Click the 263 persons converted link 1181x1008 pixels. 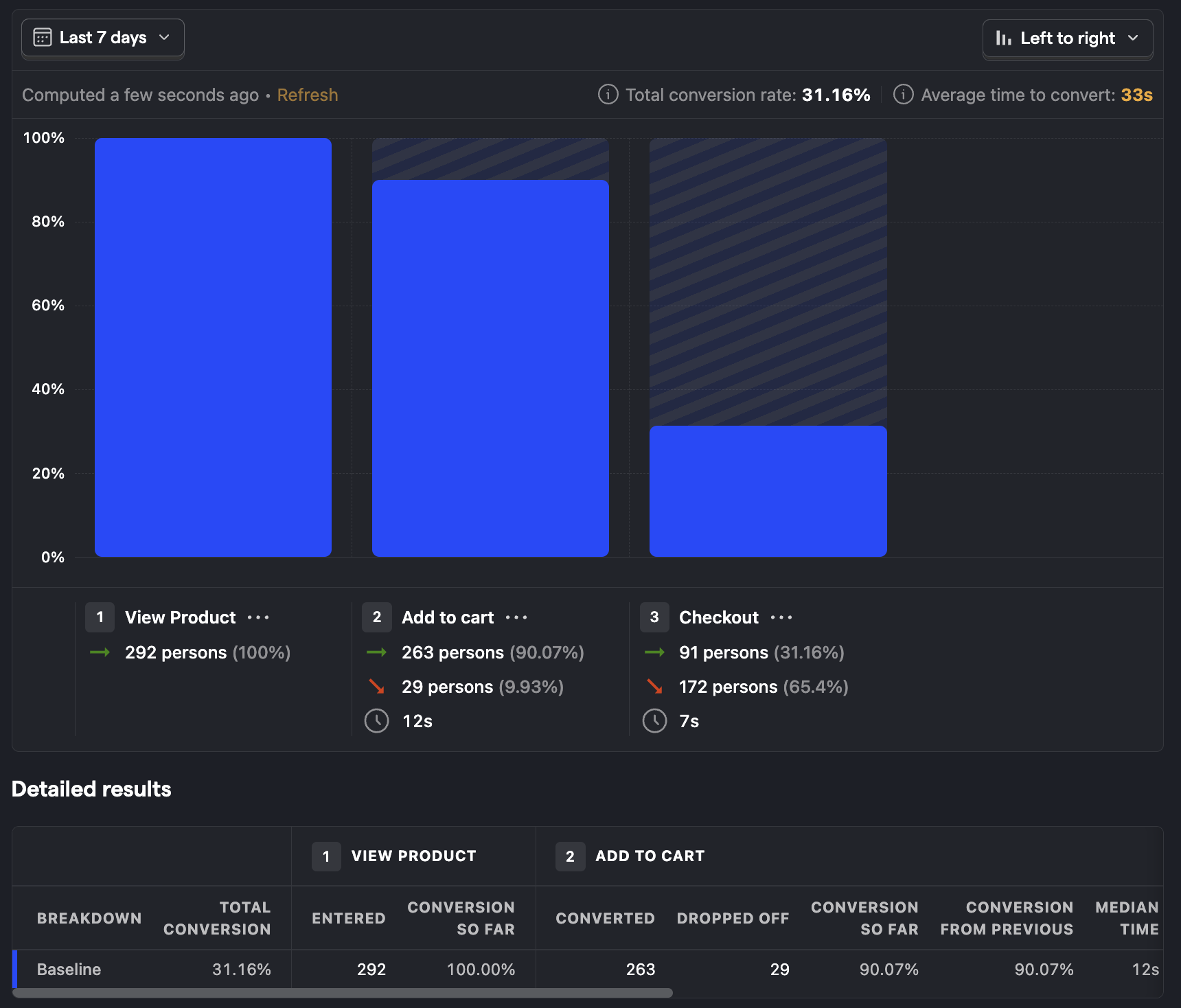click(x=452, y=652)
